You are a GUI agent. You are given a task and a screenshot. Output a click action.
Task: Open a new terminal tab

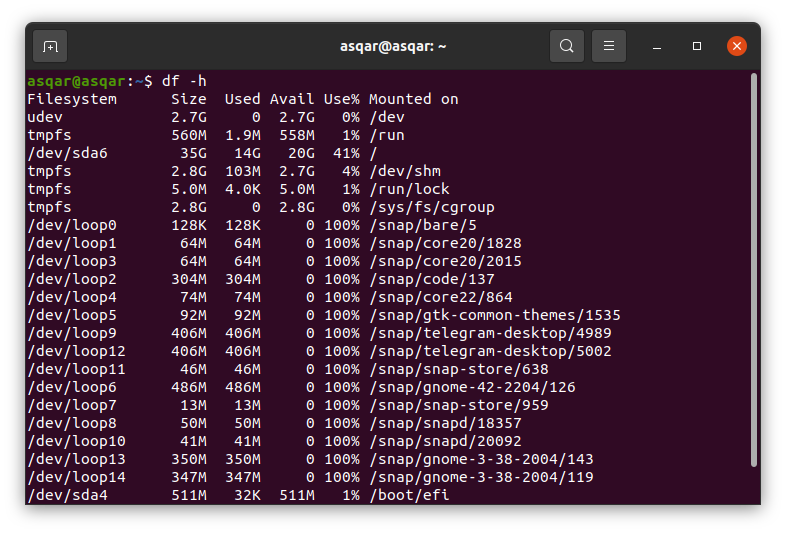[50, 47]
